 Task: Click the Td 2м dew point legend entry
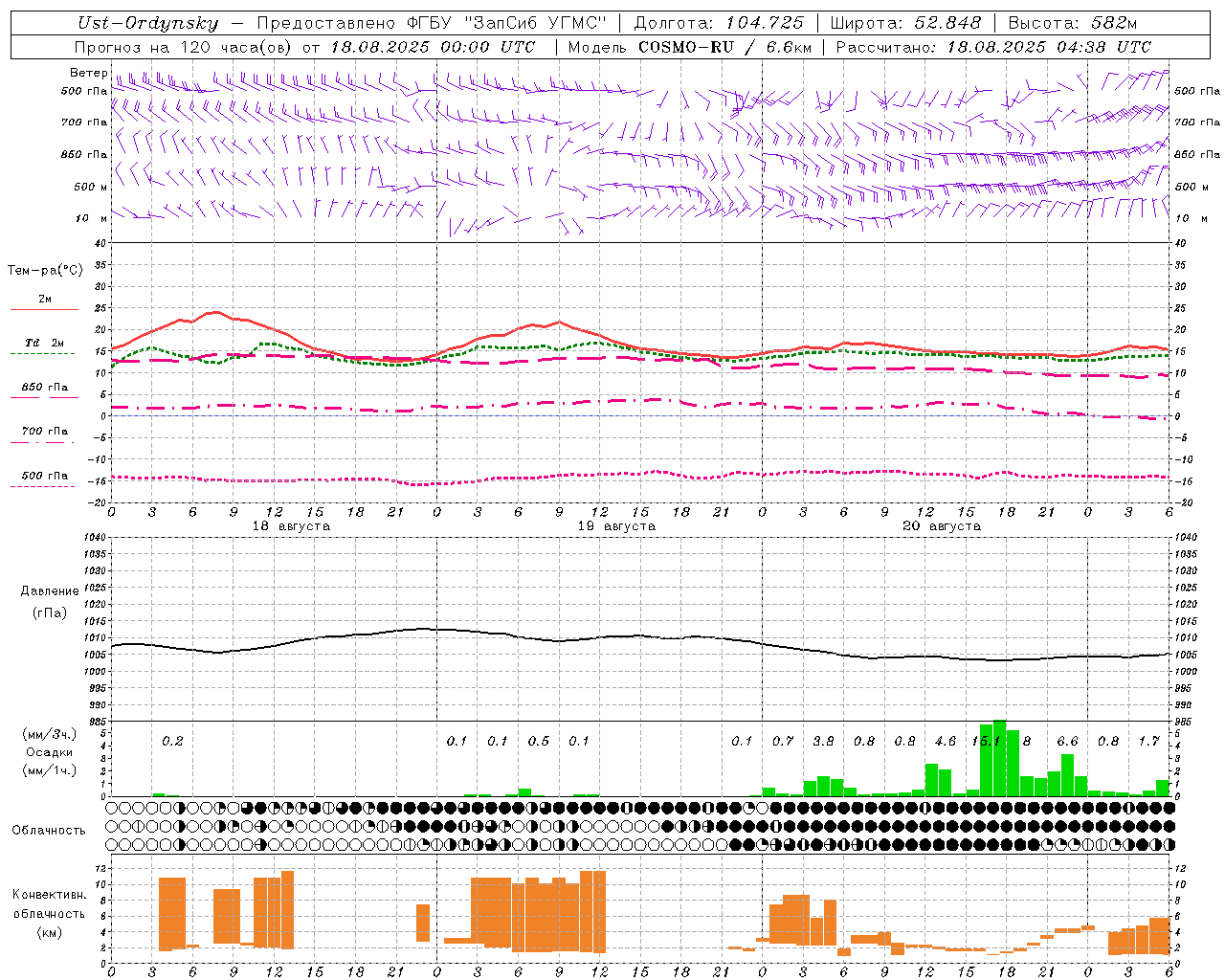45,343
